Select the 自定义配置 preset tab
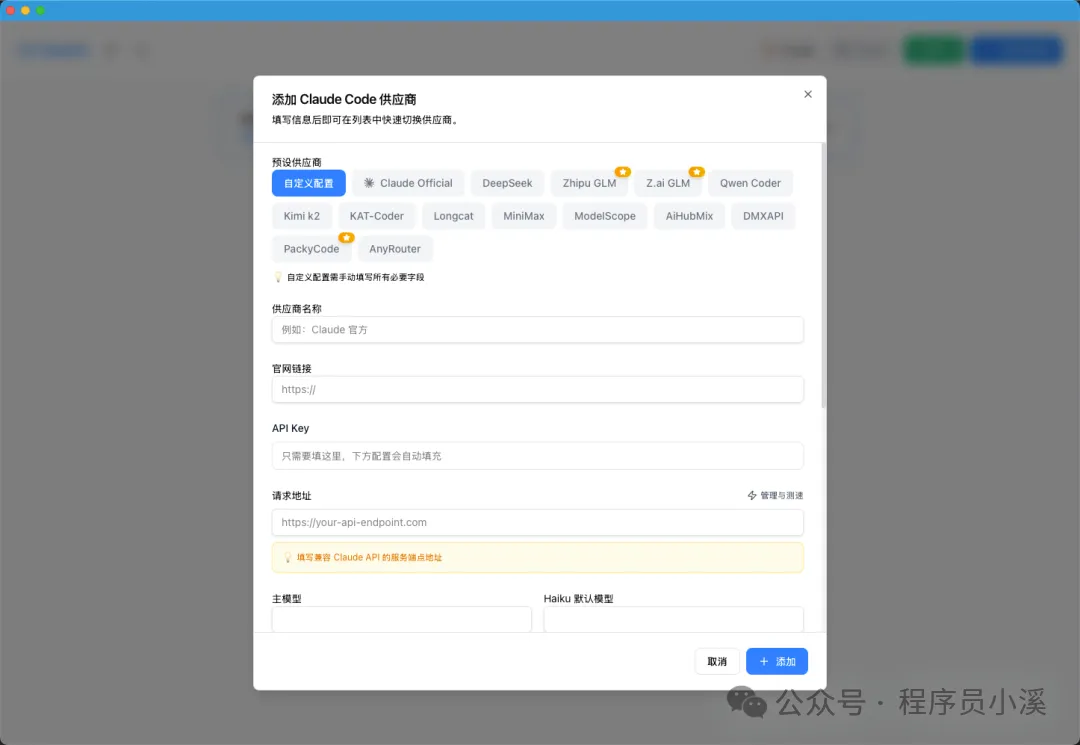Image resolution: width=1080 pixels, height=745 pixels. [308, 183]
